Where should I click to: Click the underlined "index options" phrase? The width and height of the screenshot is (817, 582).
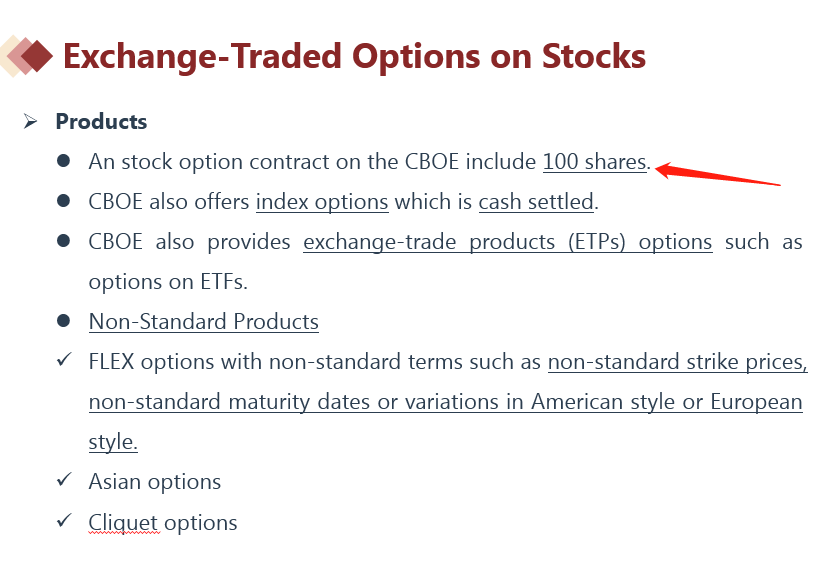(322, 201)
